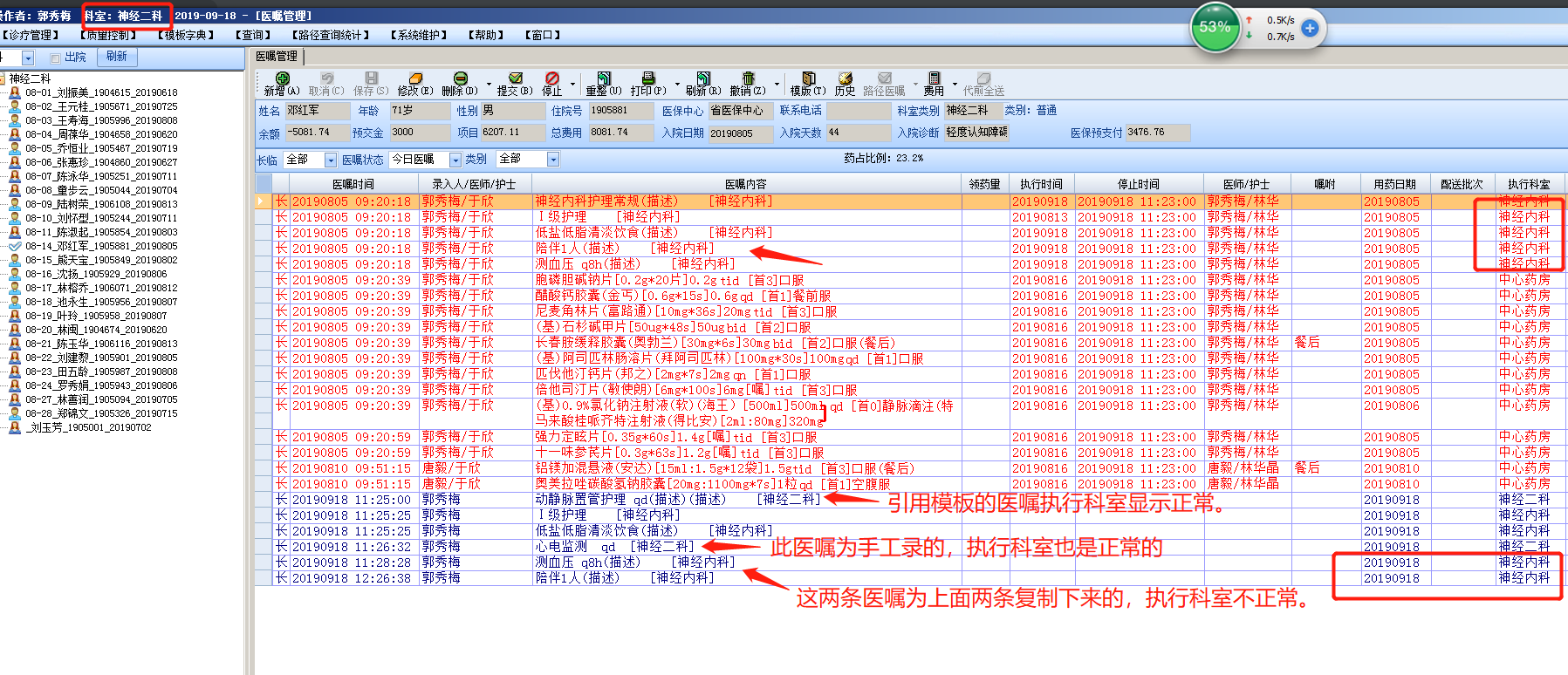Click the 刷新 button in the patient list panel

[116, 57]
